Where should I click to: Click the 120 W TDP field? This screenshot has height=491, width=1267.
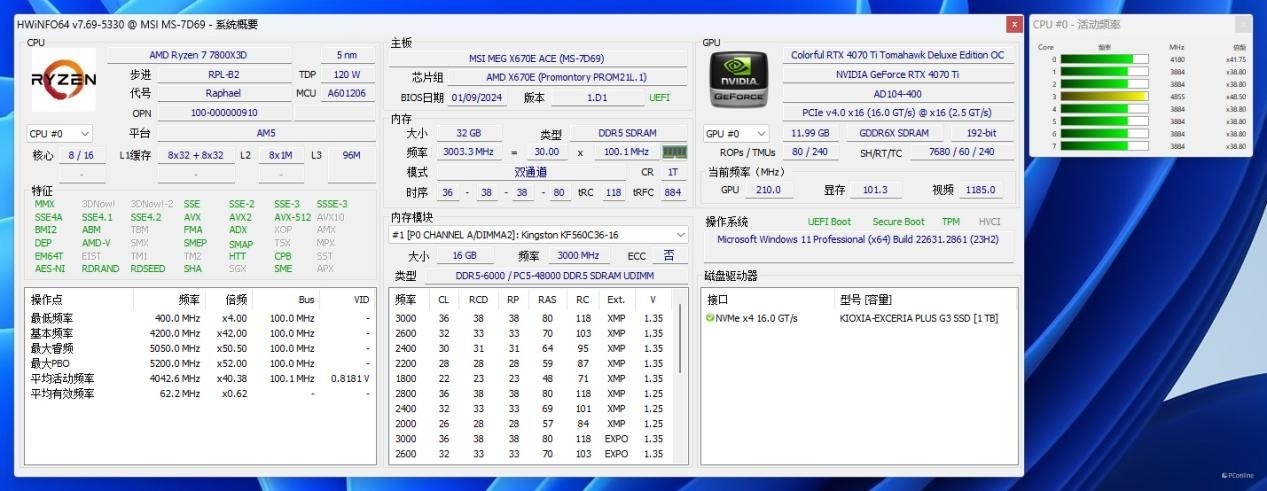[x=347, y=74]
